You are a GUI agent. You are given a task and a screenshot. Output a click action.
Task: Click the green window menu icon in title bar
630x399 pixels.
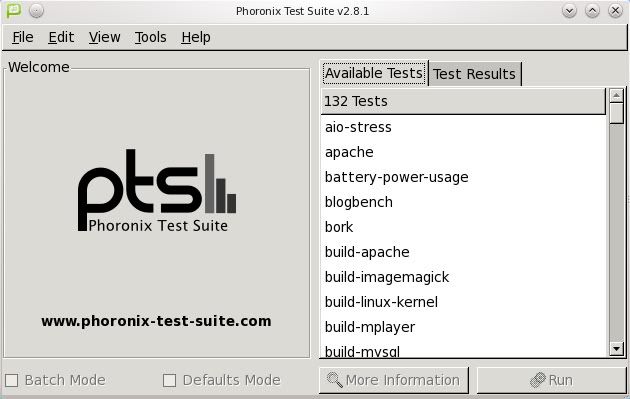[x=14, y=10]
